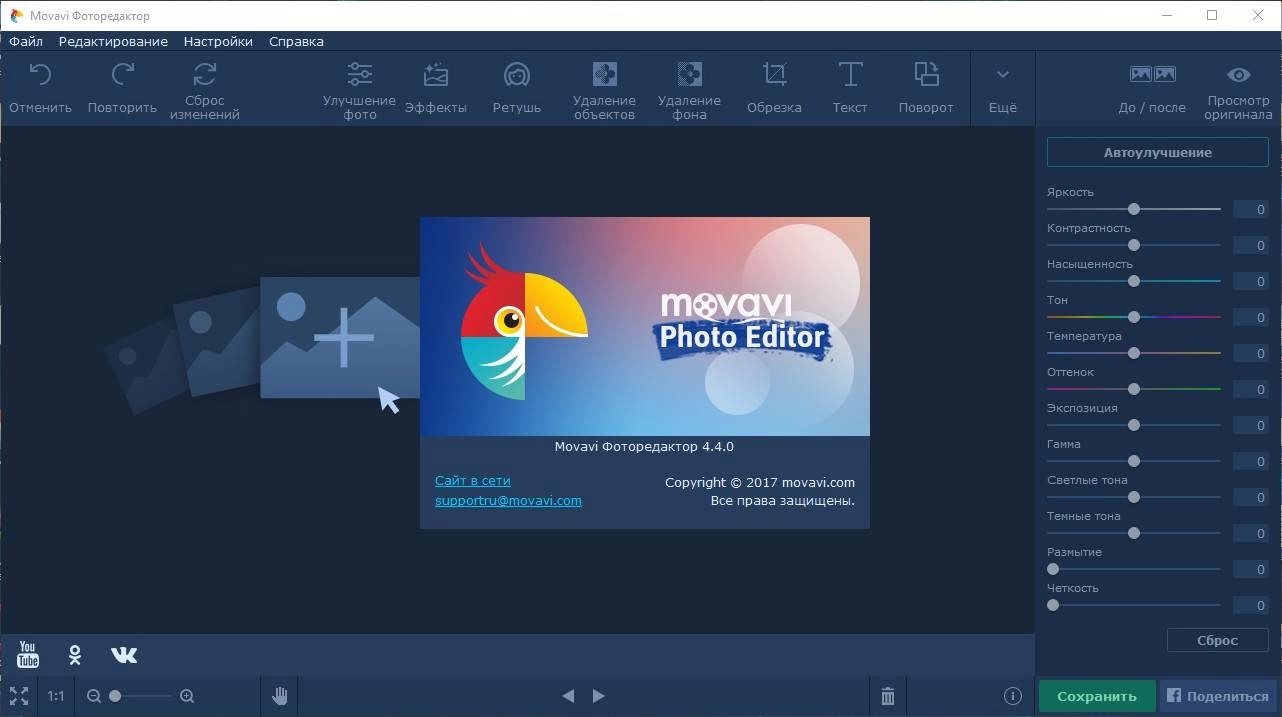Open the YouTube channel icon
The height and width of the screenshot is (717, 1282).
click(28, 655)
